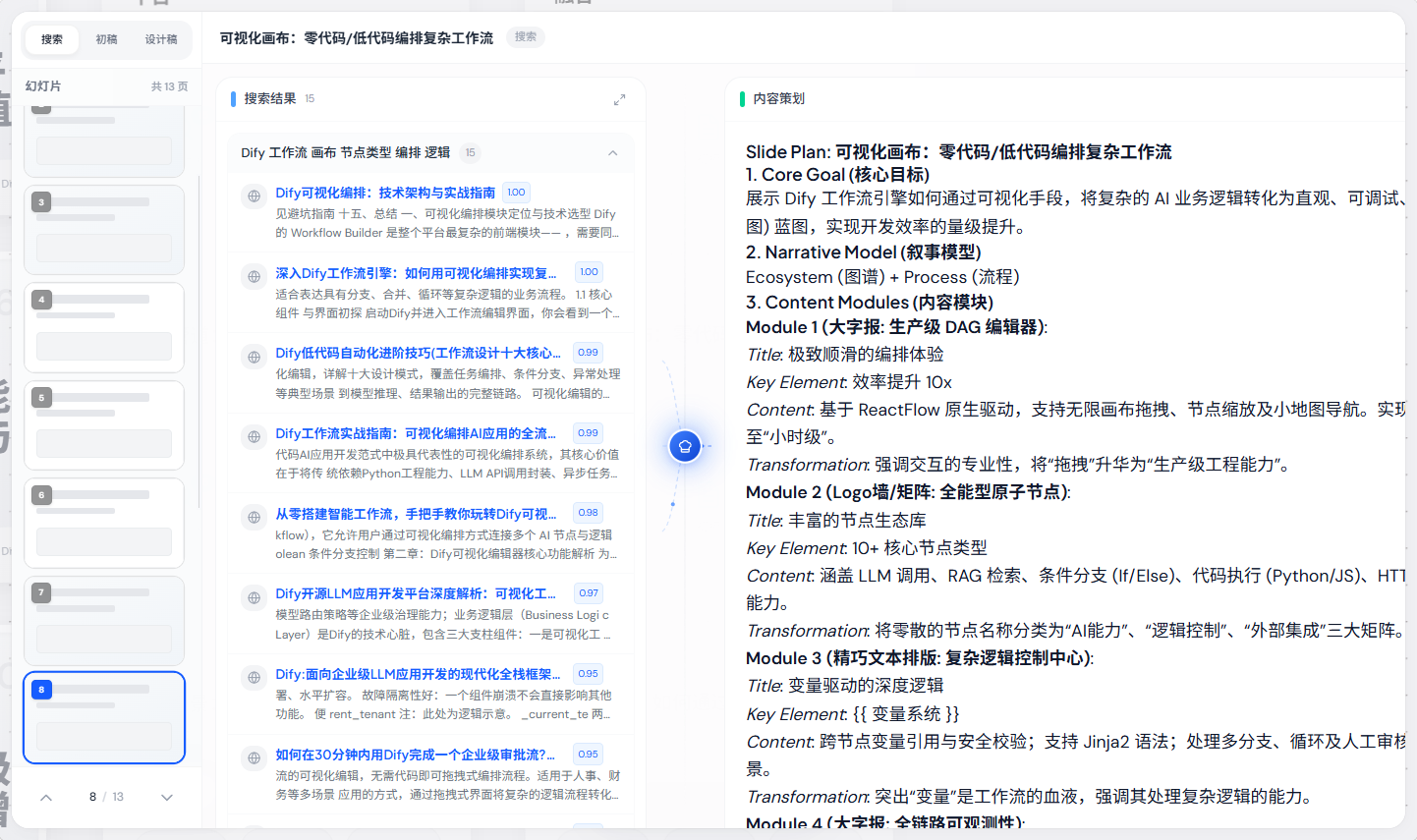The image size is (1417, 840).
Task: Click globe icon beside Dify低代码自动化进阶技巧 result
Action: click(255, 357)
